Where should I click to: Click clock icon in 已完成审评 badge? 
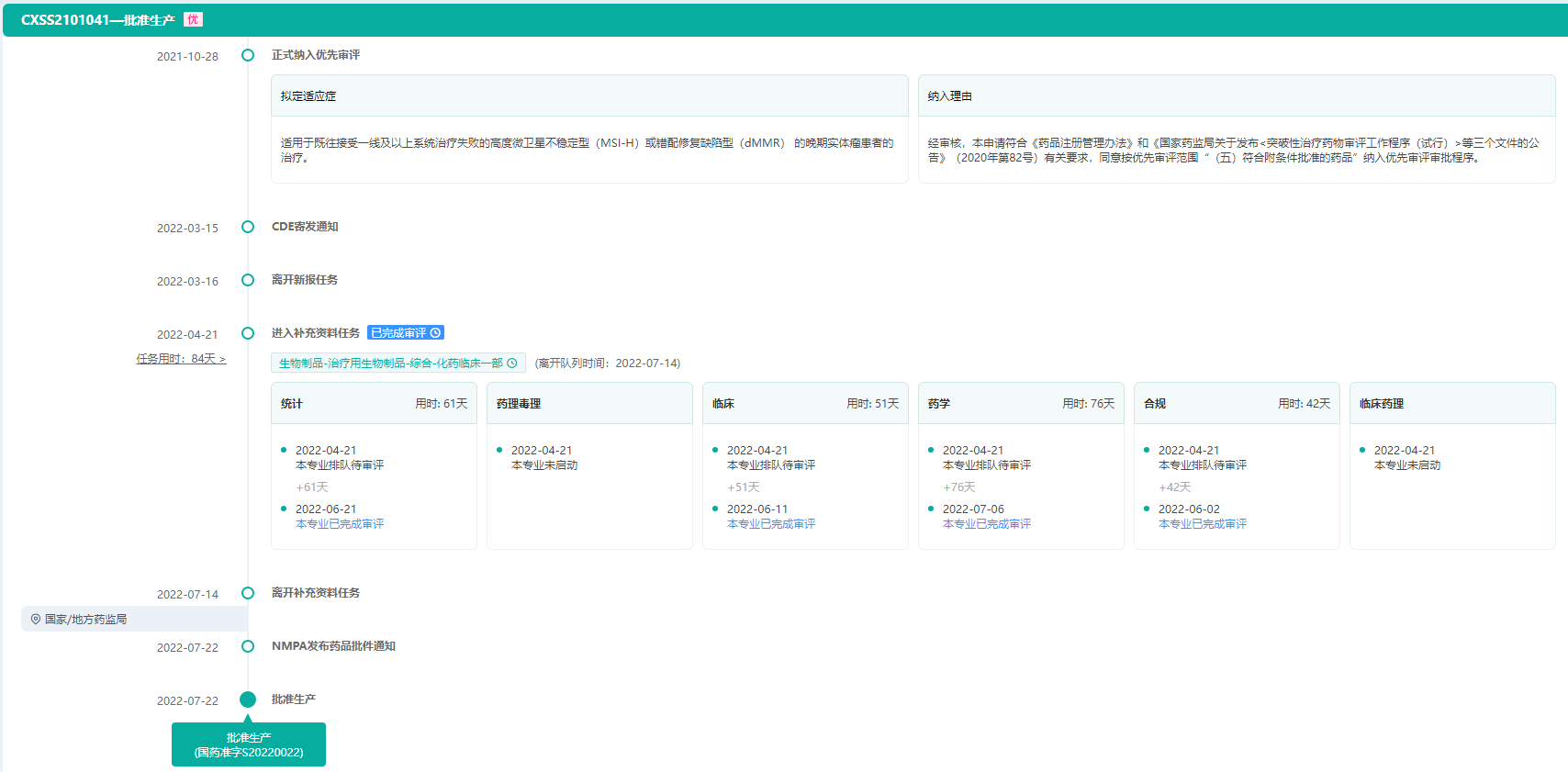(436, 333)
